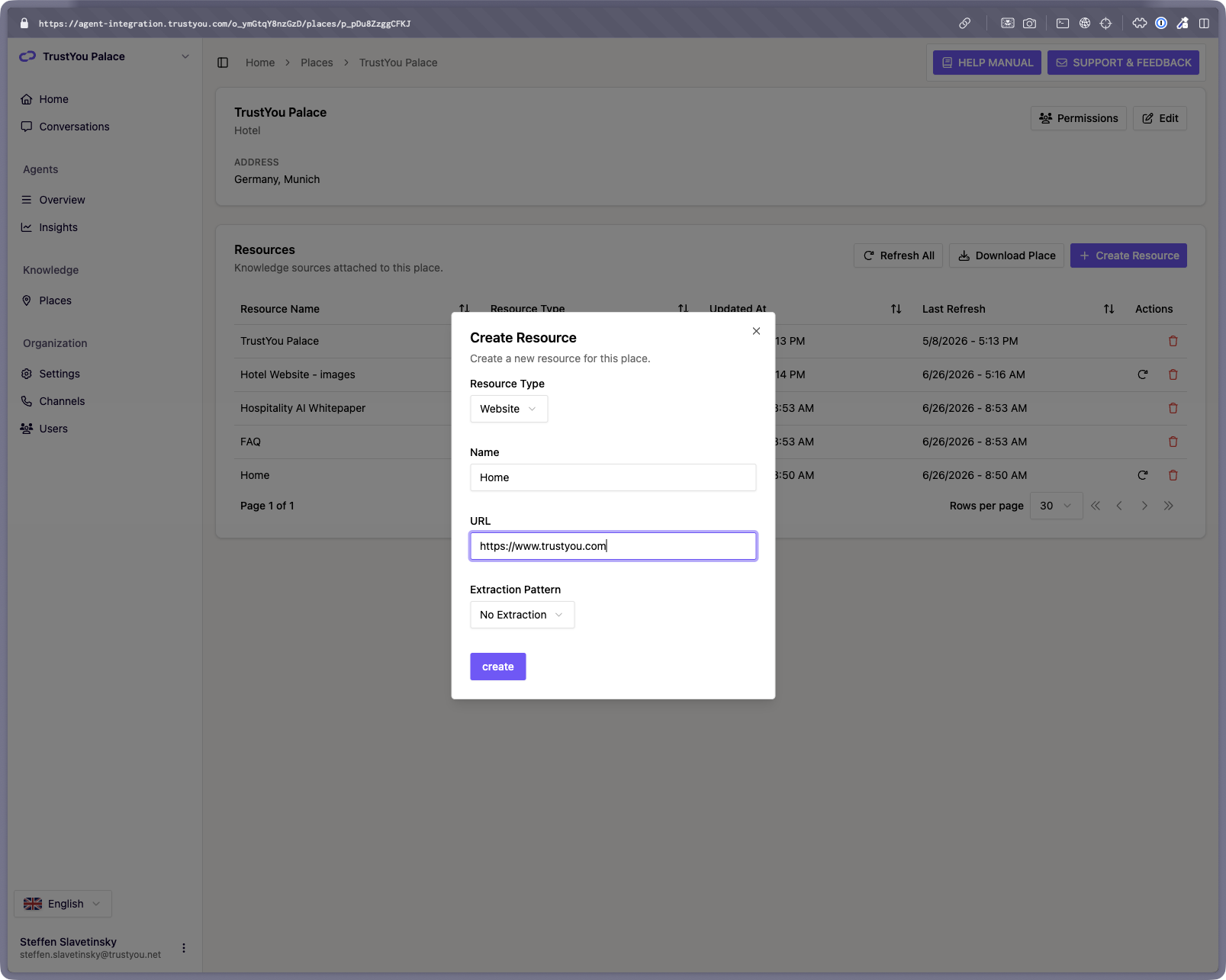Image resolution: width=1226 pixels, height=980 pixels.
Task: Click the Home breadcrumb link
Action: (x=260, y=63)
